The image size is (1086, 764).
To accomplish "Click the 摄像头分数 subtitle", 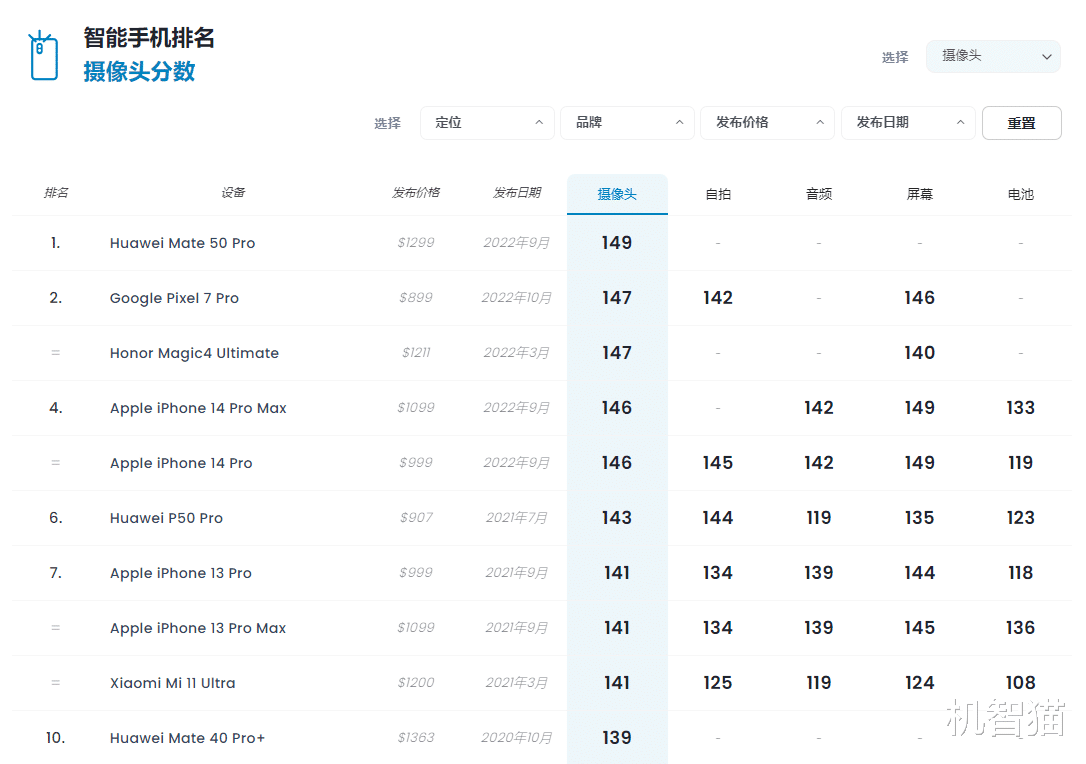I will 139,71.
